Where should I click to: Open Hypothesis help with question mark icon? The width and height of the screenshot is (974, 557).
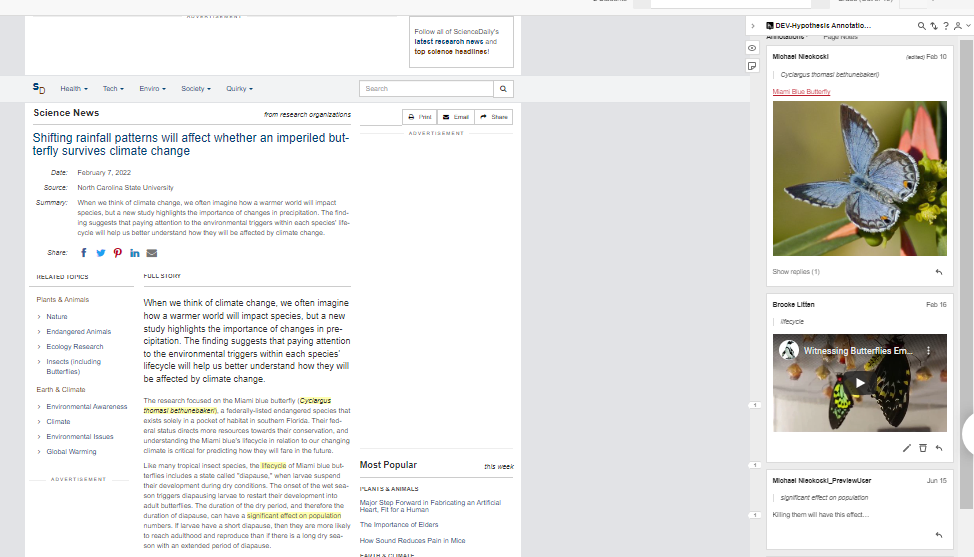[946, 26]
